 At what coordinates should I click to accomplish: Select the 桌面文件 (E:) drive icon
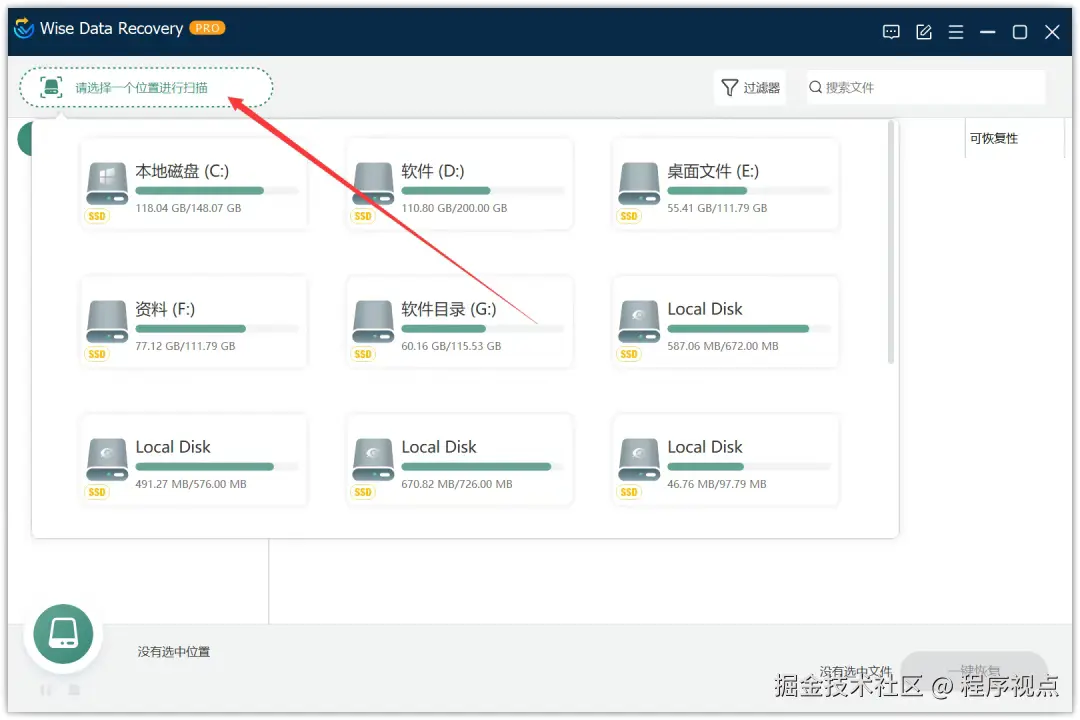click(638, 184)
